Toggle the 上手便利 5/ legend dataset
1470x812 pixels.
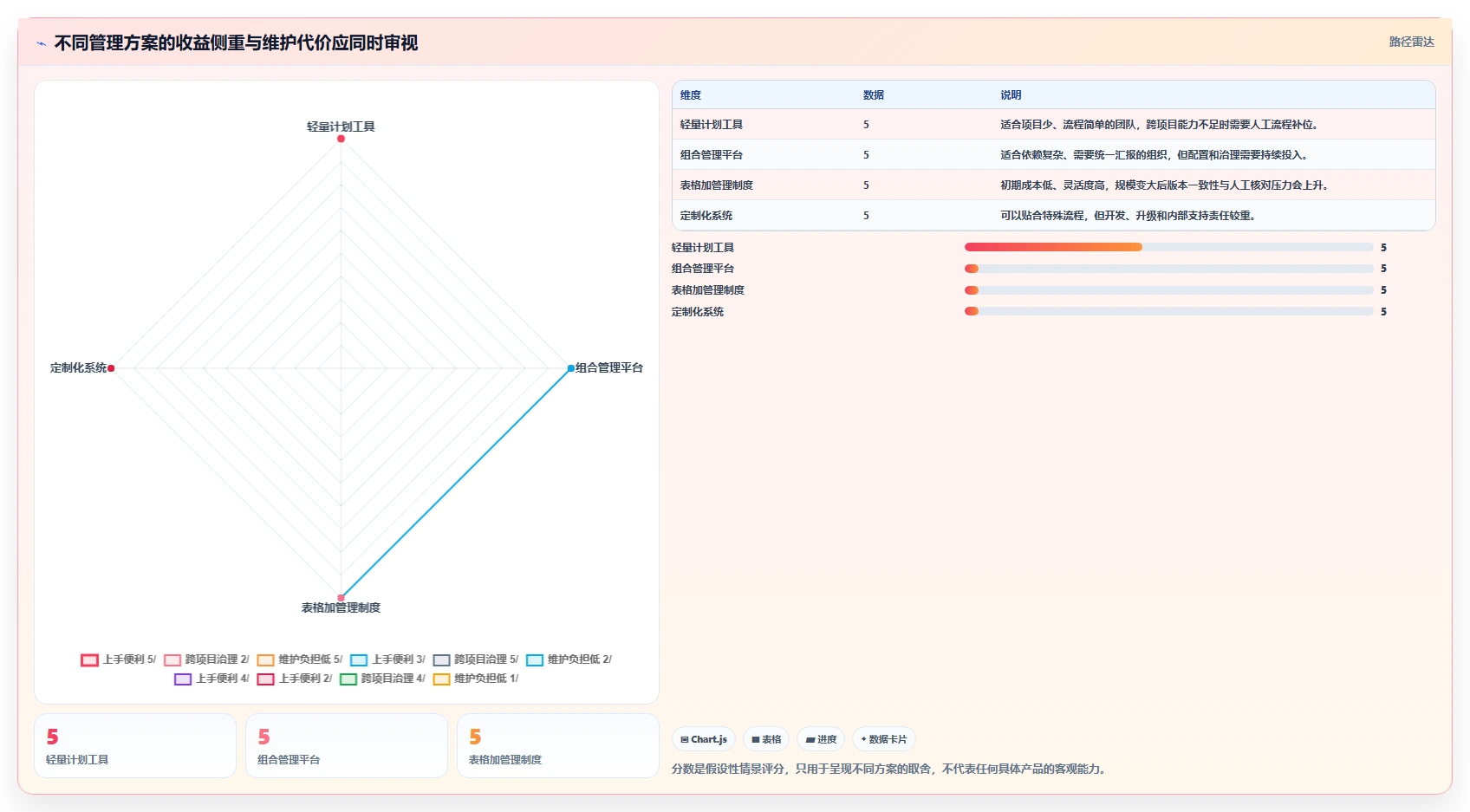118,659
